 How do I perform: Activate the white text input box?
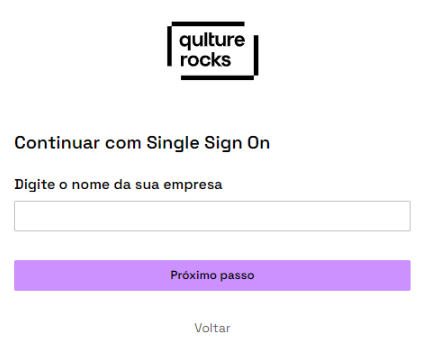[x=212, y=216]
